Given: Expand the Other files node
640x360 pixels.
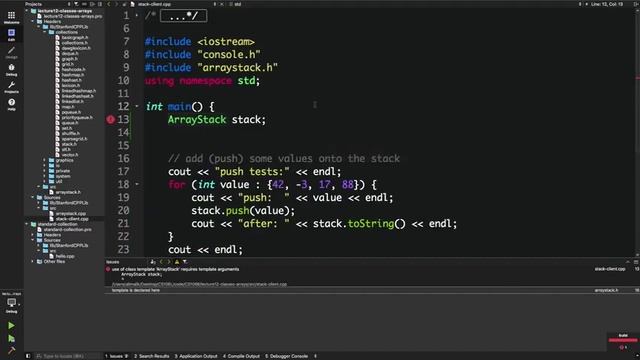Looking at the screenshot, I should tap(33, 262).
